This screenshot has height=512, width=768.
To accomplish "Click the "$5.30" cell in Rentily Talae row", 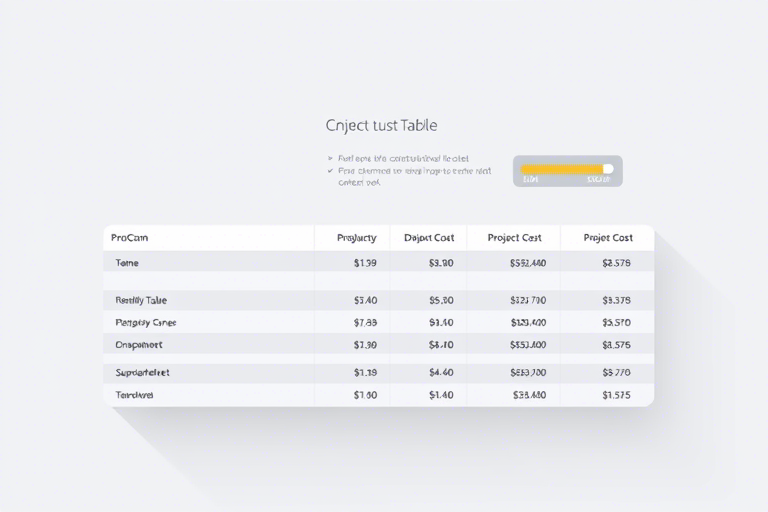I will pos(441,300).
